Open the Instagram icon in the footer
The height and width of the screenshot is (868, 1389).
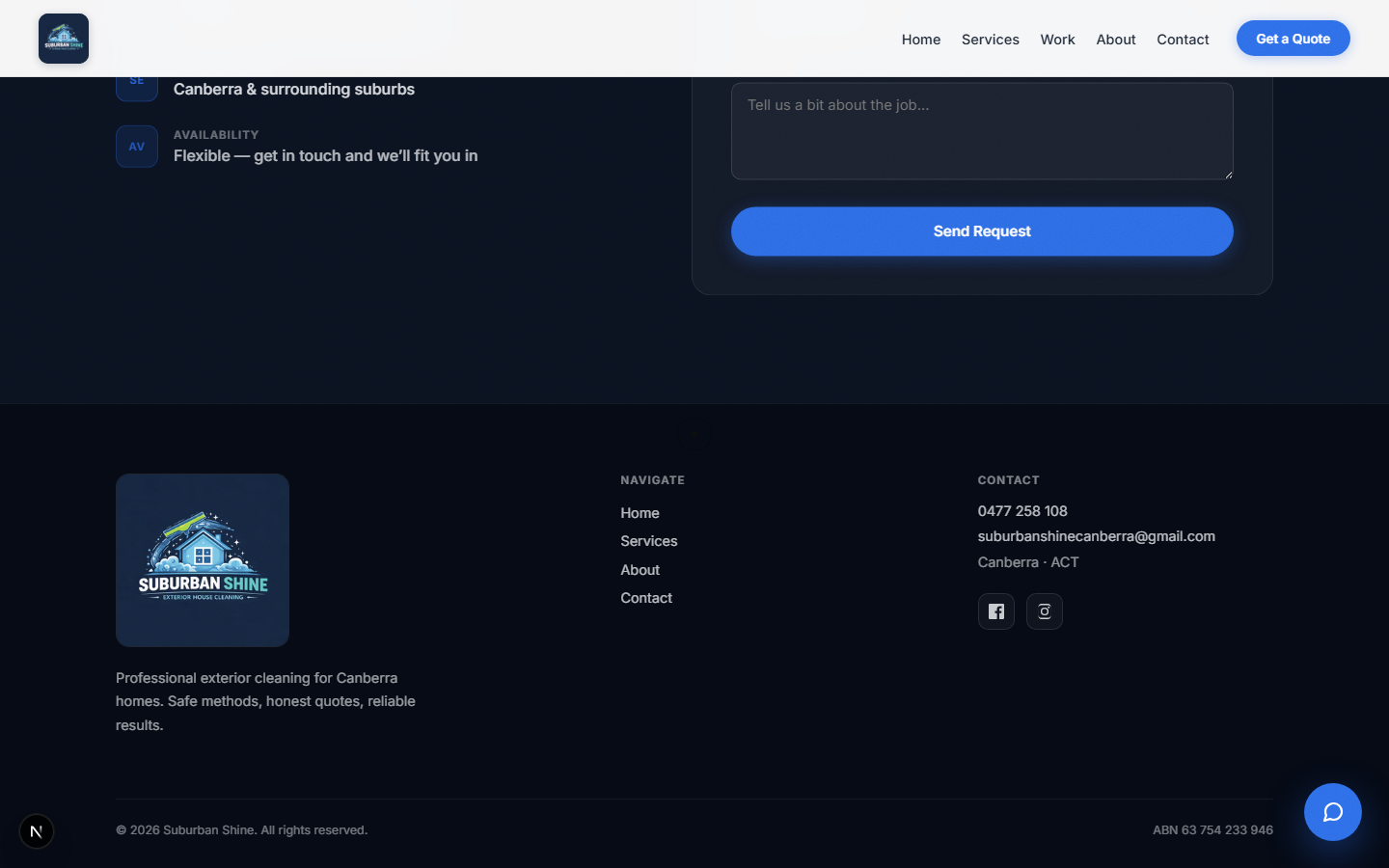pos(1045,611)
